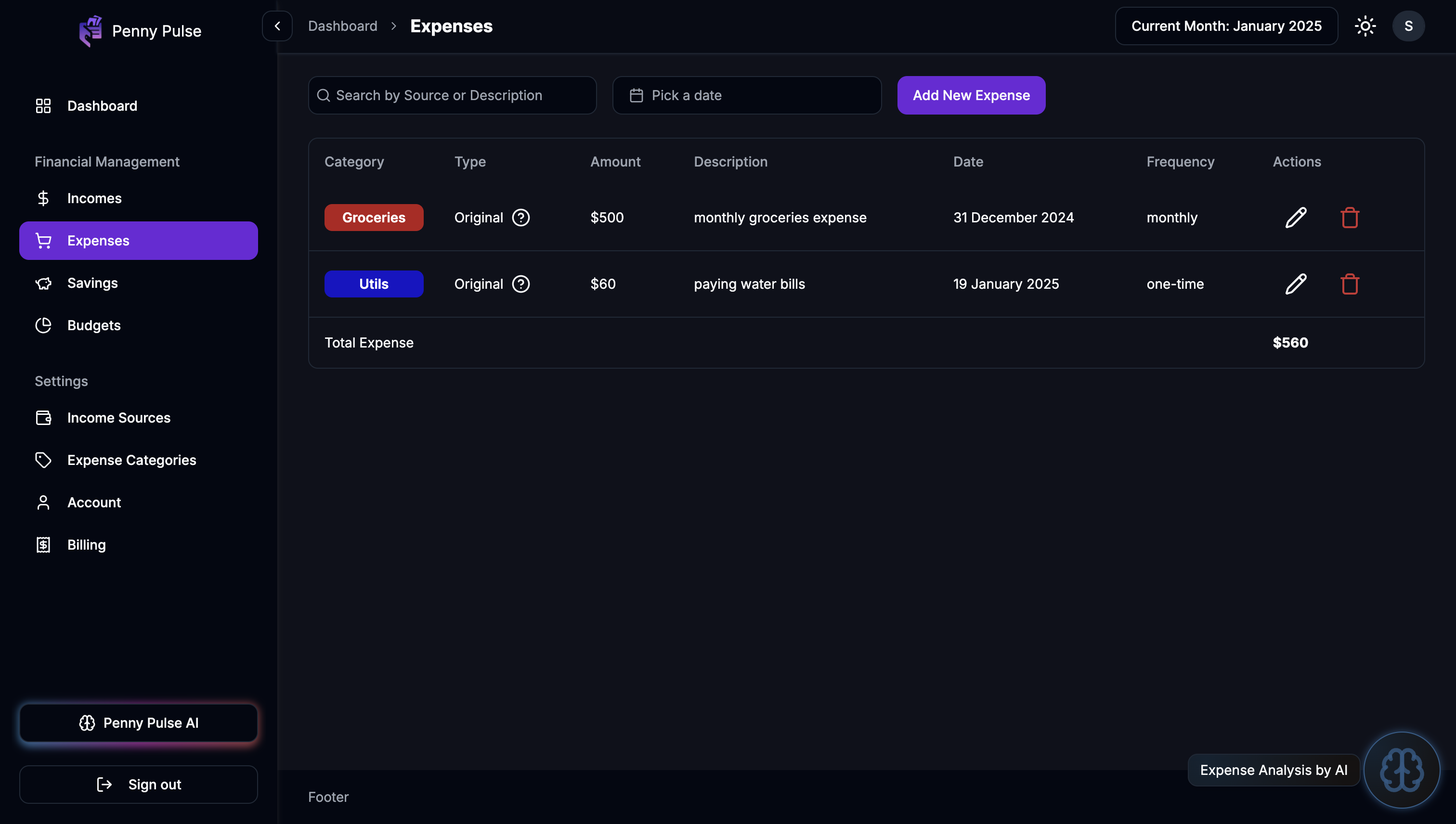Delete the Groceries expense with trash icon
Screen dimensions: 1456x824
1350,218
